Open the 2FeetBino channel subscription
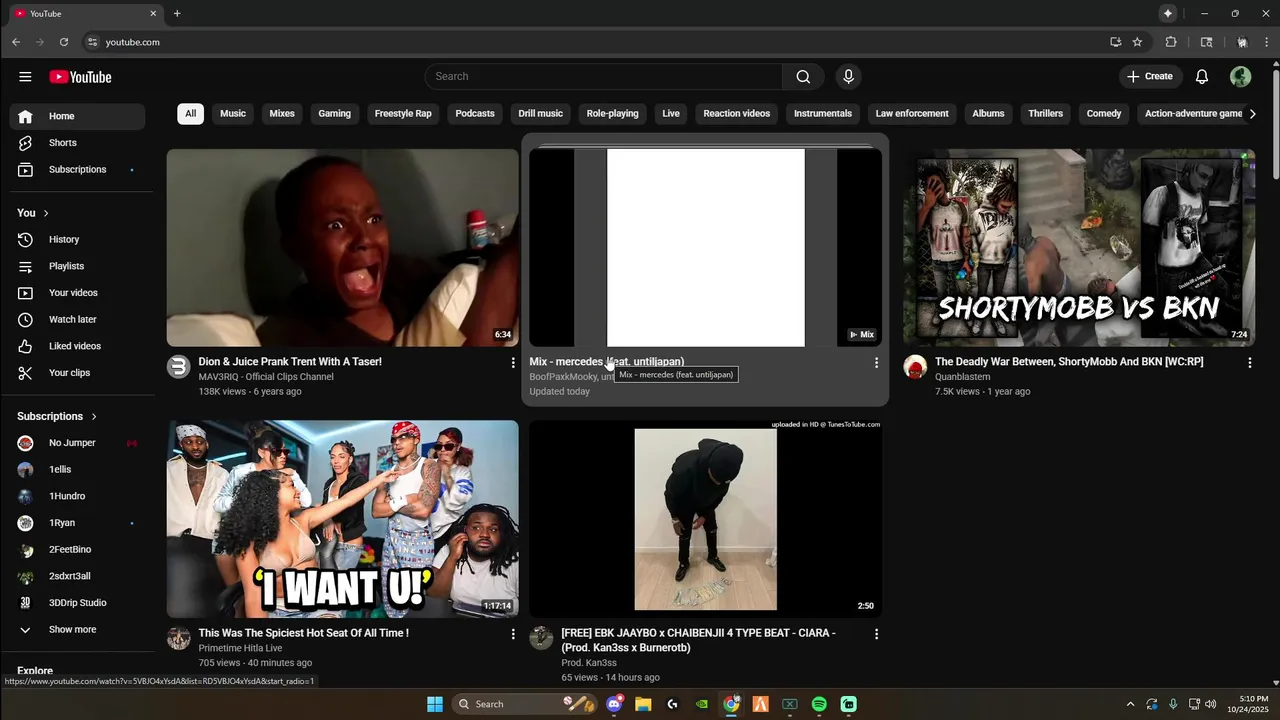1280x720 pixels. pos(77,550)
